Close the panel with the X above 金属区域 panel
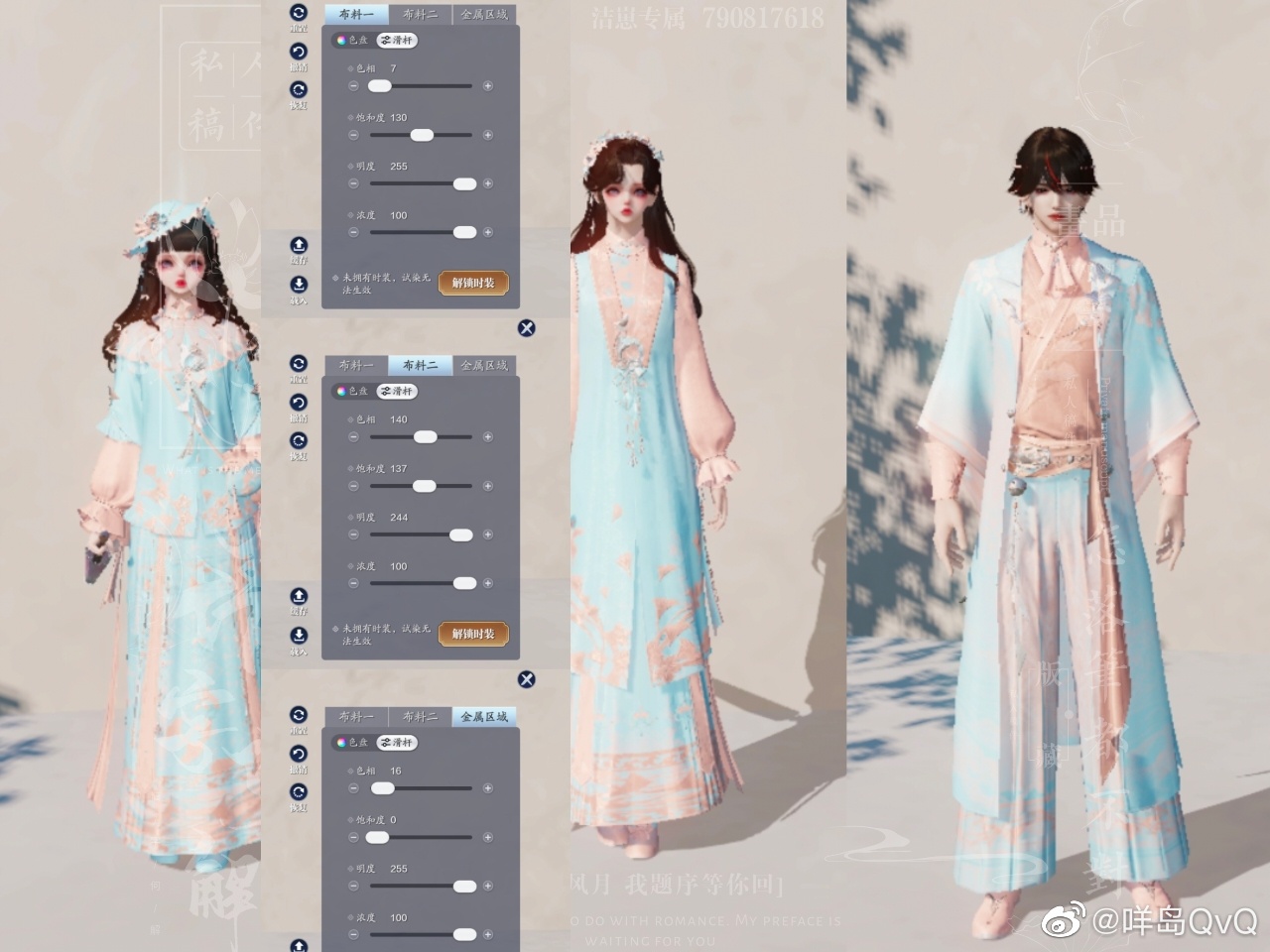1270x952 pixels. click(527, 678)
